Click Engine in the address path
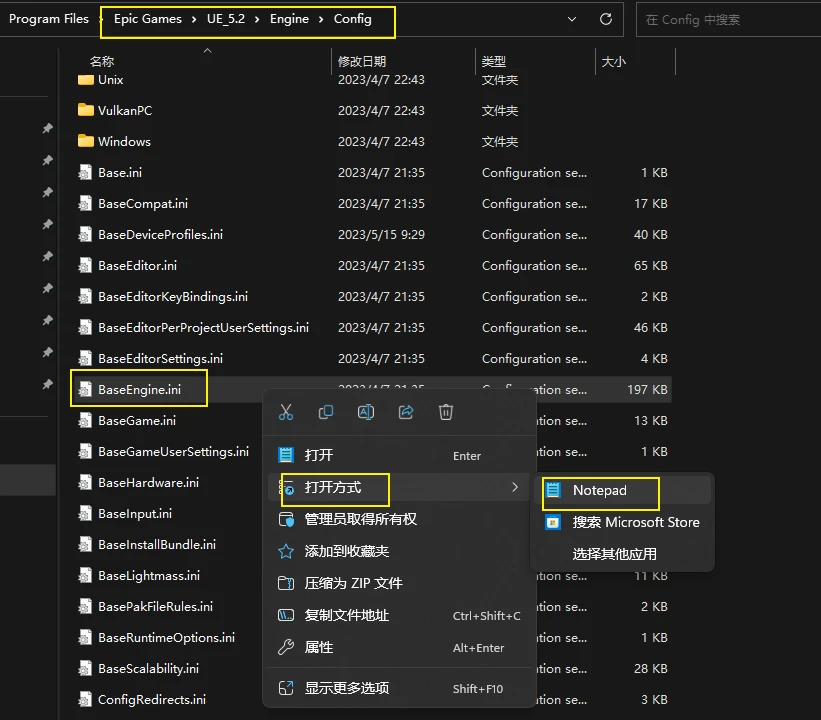This screenshot has width=821, height=720. 289,19
